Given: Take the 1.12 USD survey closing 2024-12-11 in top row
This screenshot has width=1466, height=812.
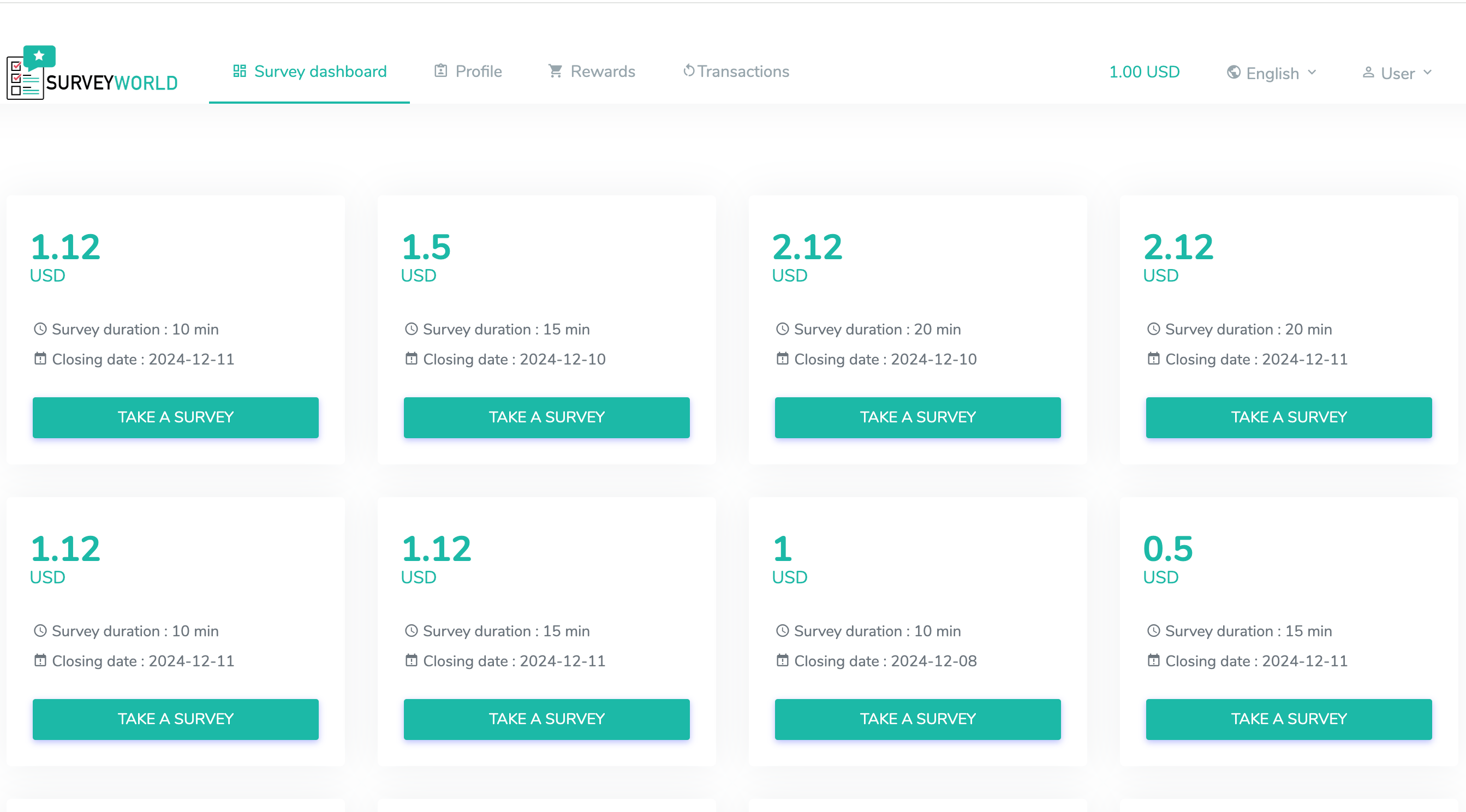Looking at the screenshot, I should pyautogui.click(x=176, y=417).
